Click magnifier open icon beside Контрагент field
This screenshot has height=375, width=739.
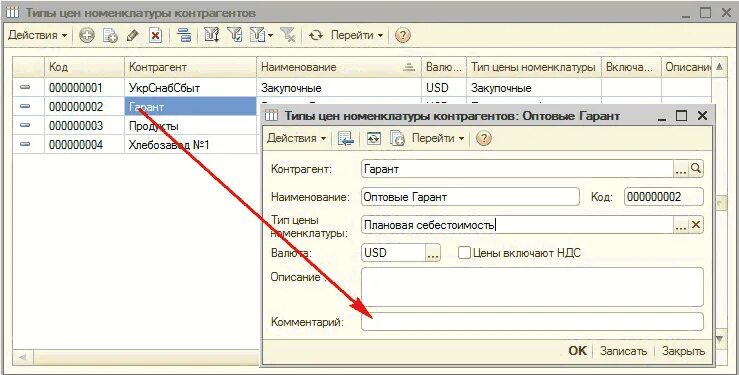[x=696, y=169]
